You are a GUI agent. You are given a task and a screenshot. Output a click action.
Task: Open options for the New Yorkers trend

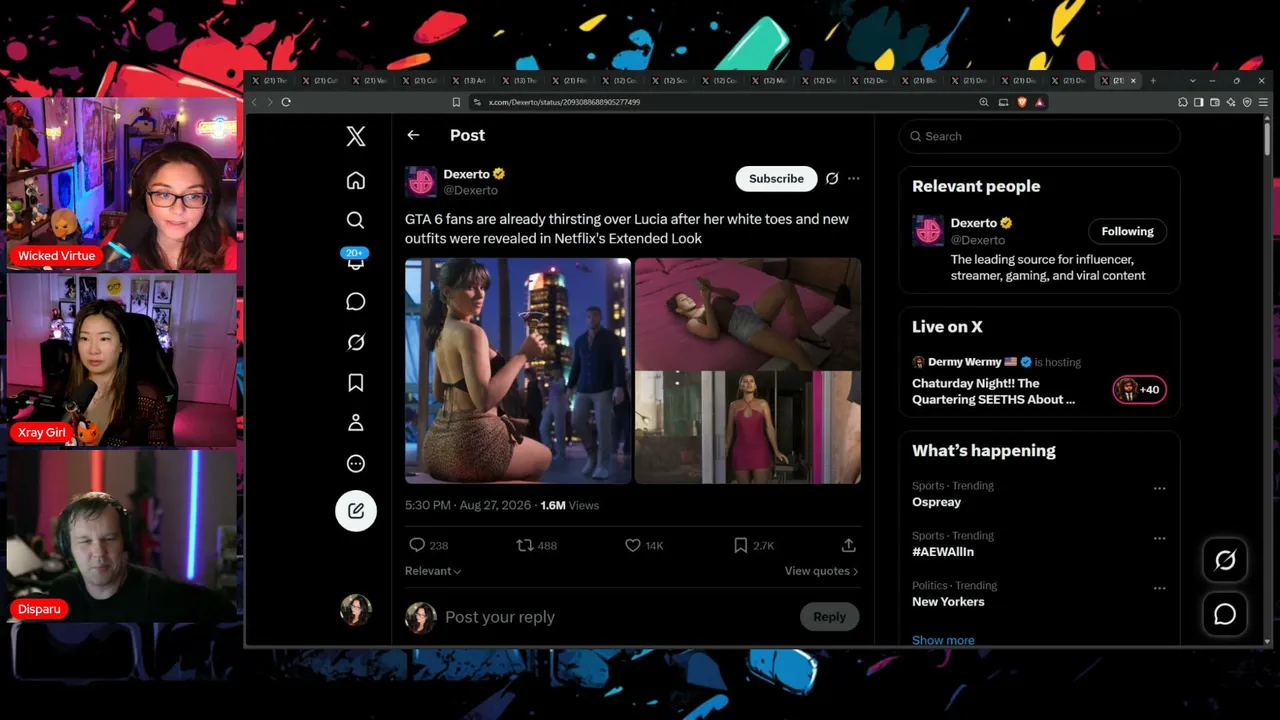click(1159, 588)
